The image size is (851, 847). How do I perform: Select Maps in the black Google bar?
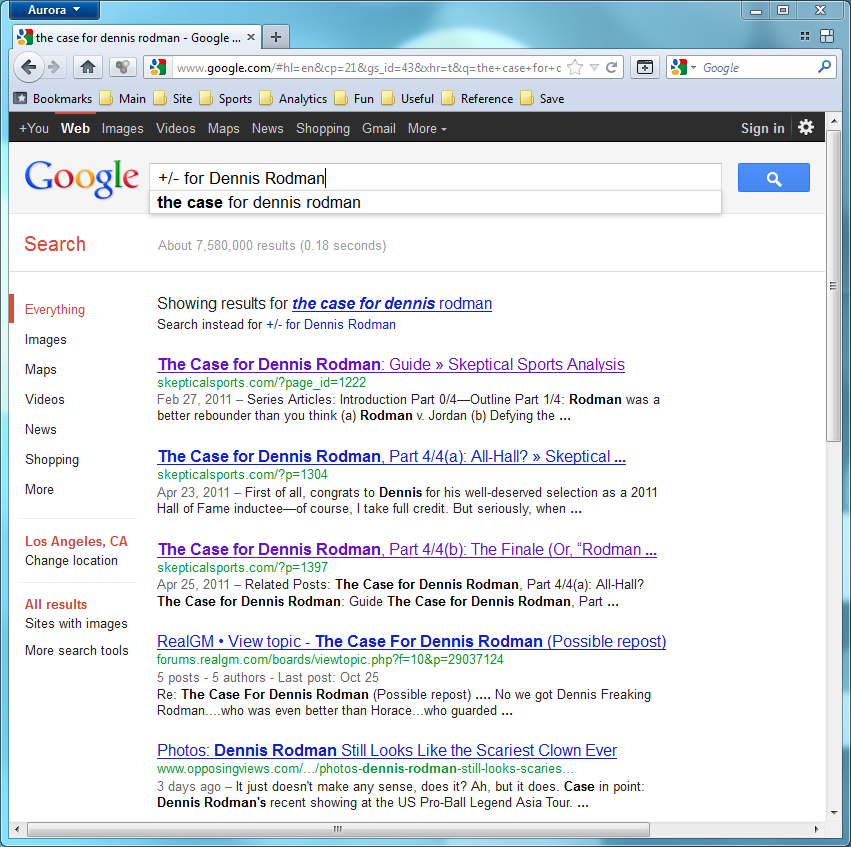[x=224, y=129]
